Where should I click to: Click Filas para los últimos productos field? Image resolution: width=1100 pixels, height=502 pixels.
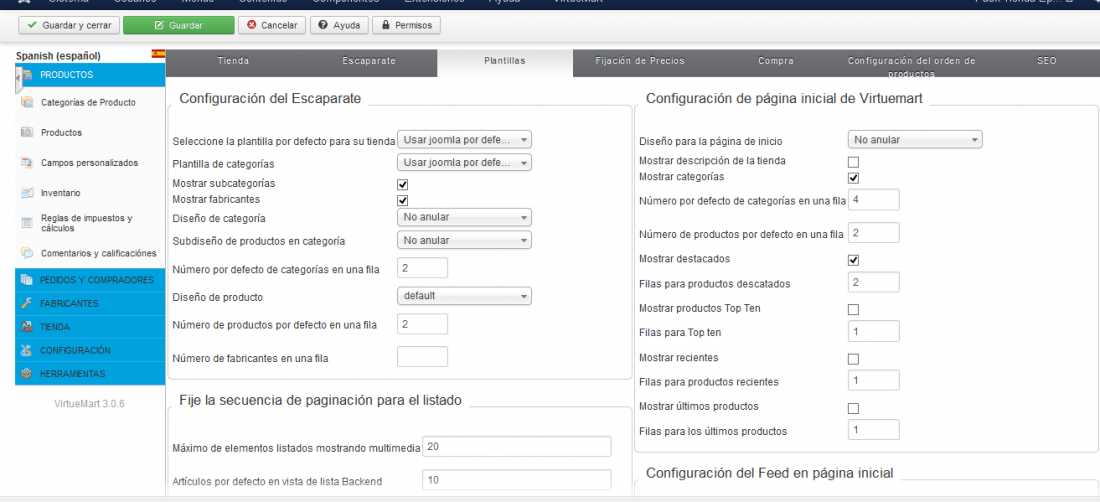pyautogui.click(x=873, y=429)
